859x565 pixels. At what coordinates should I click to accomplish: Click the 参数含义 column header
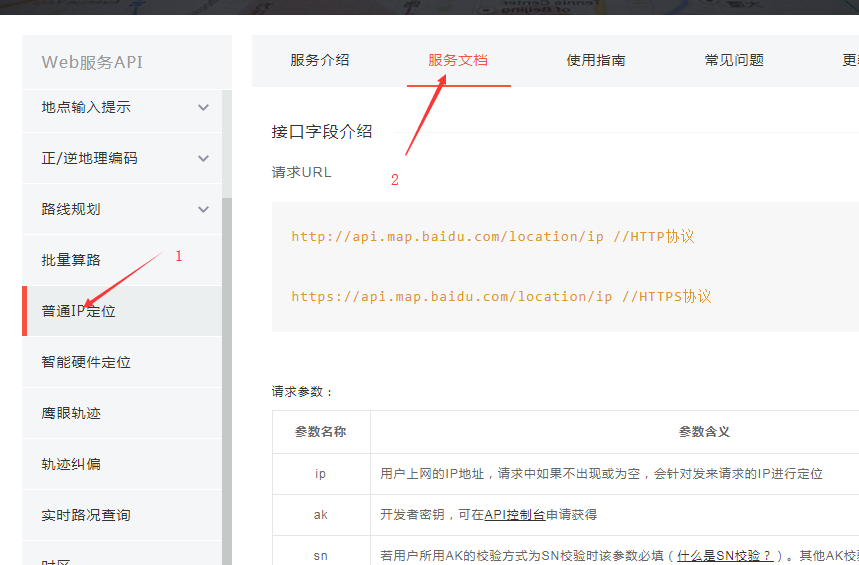704,432
